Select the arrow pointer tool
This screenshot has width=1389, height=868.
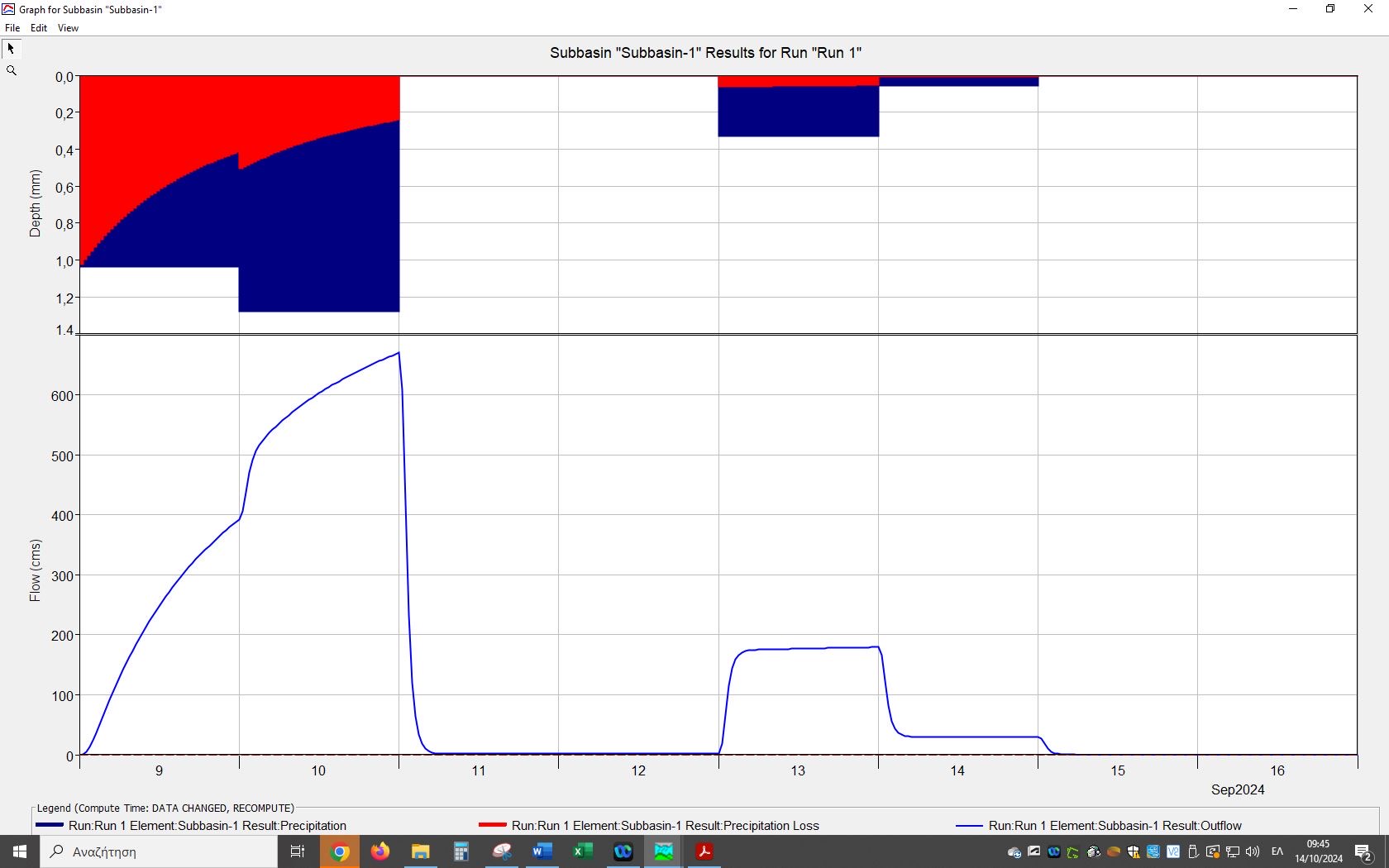click(12, 49)
